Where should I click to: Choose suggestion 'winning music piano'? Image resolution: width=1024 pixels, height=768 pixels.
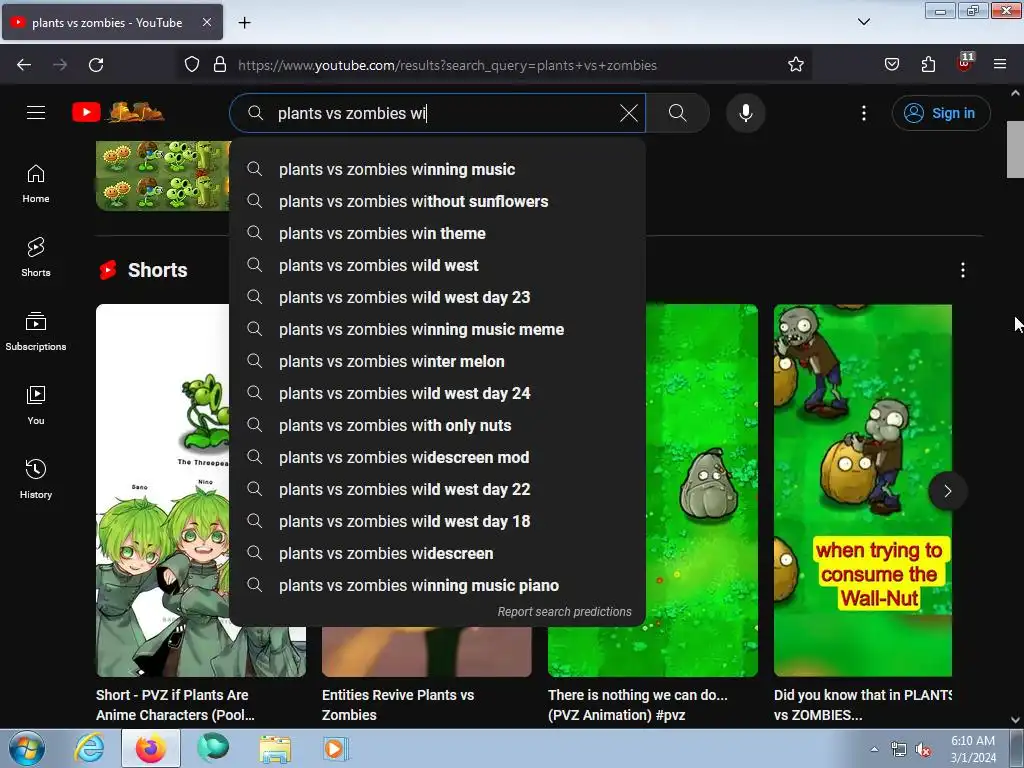[x=438, y=585]
